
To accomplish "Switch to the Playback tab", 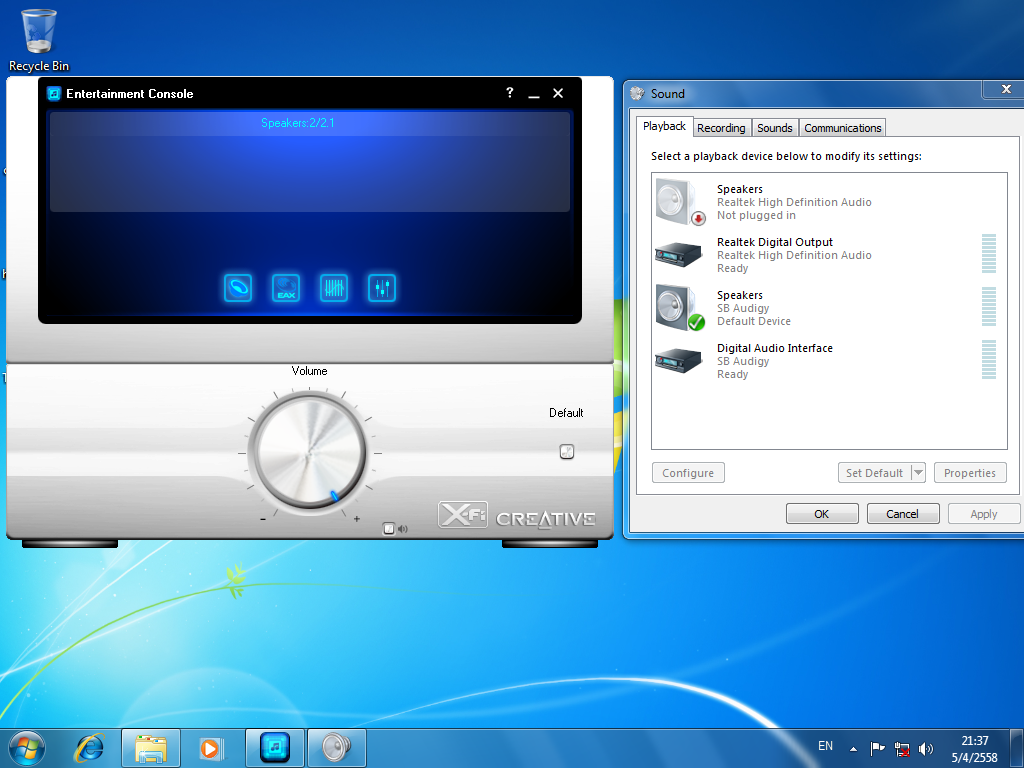I will tap(664, 126).
